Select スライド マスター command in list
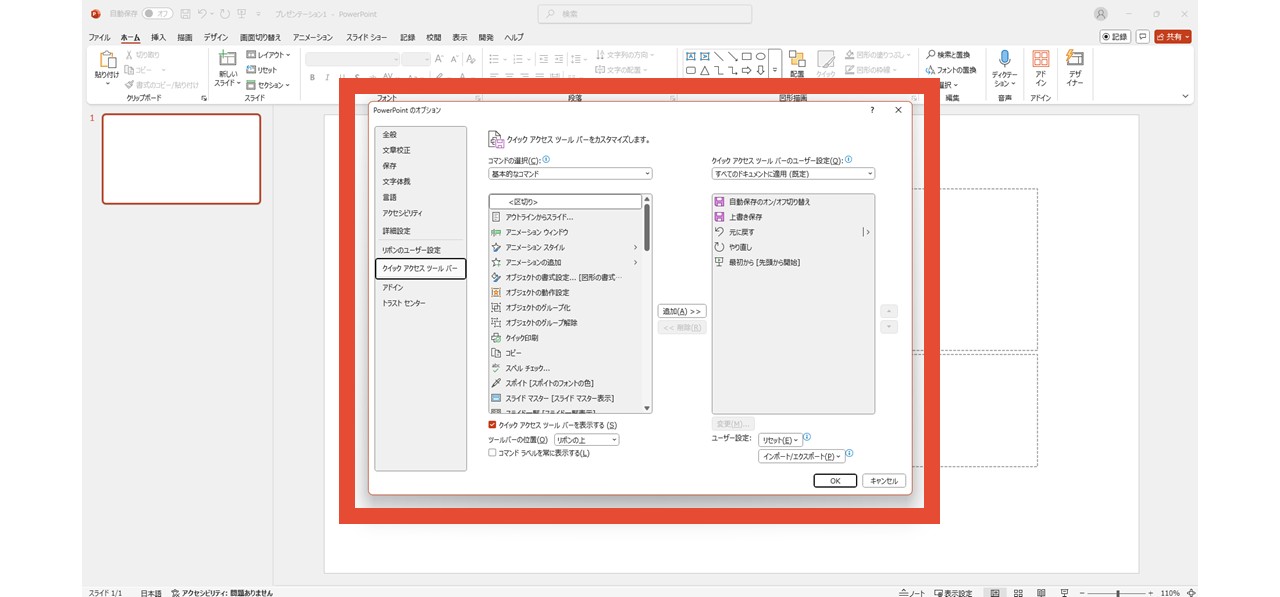The image size is (1280, 597). pyautogui.click(x=564, y=398)
